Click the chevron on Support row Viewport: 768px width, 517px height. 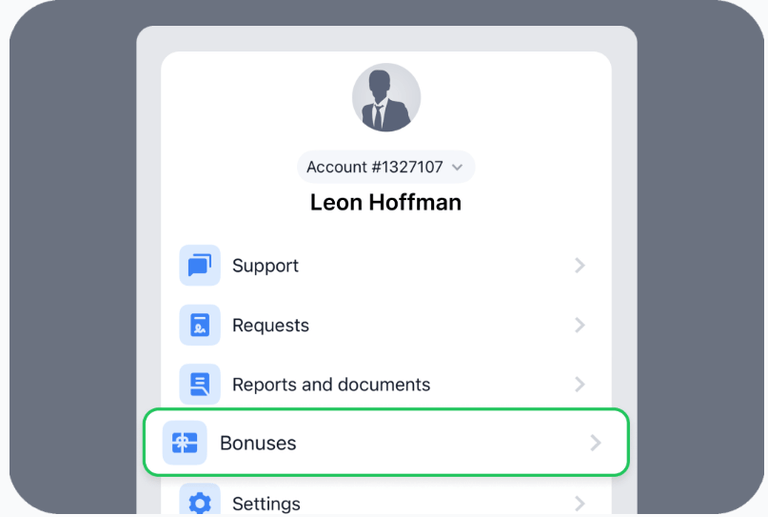click(580, 266)
